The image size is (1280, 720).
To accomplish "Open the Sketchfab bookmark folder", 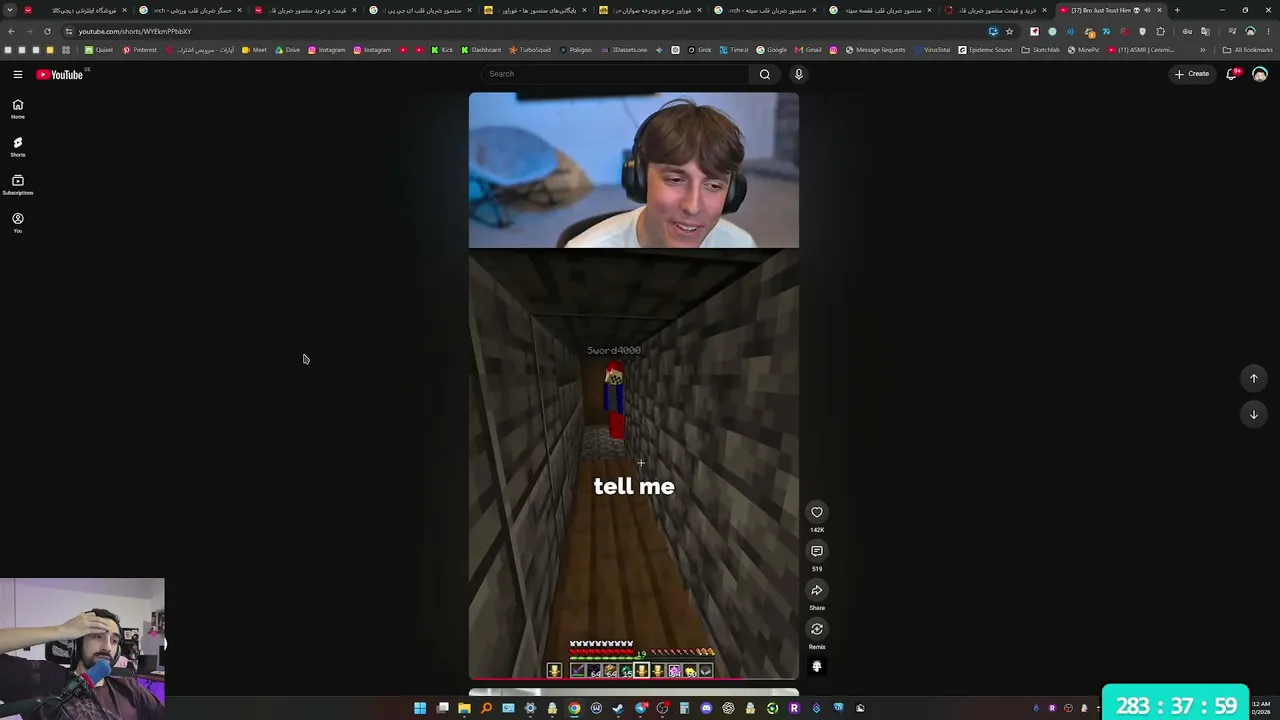I will coord(1040,50).
